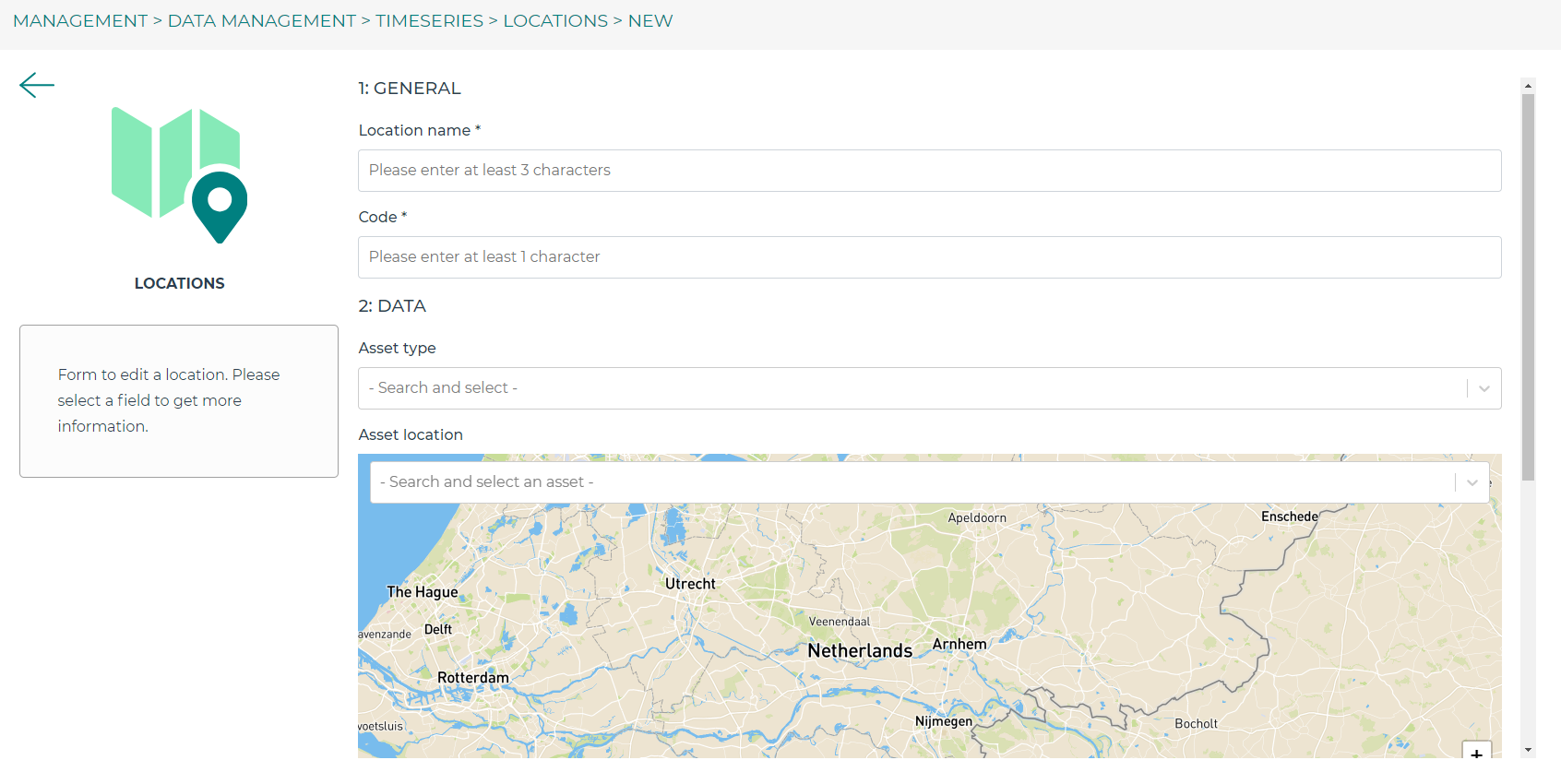Expand Asset type dropdown chevron

point(1484,388)
